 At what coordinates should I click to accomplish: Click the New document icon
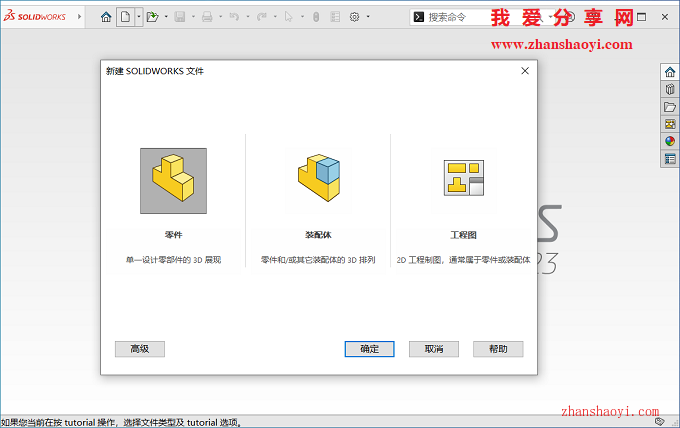coord(125,17)
